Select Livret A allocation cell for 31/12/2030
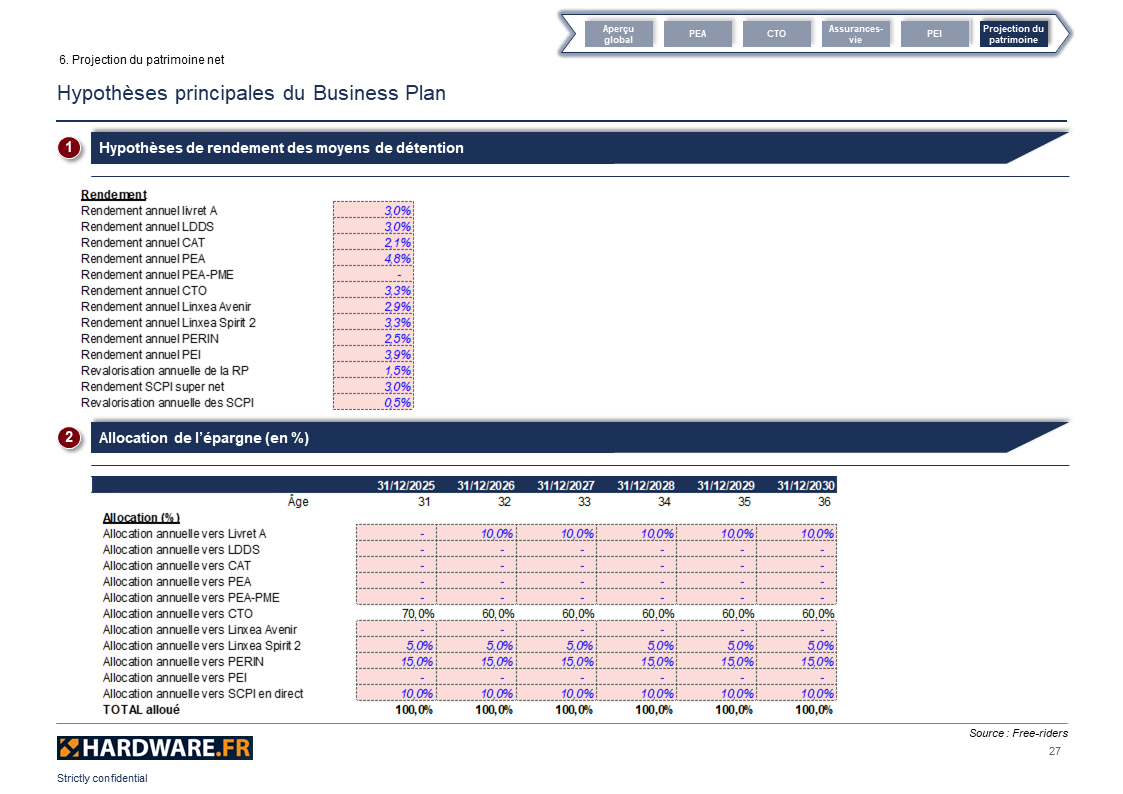The image size is (1123, 794). tap(796, 533)
